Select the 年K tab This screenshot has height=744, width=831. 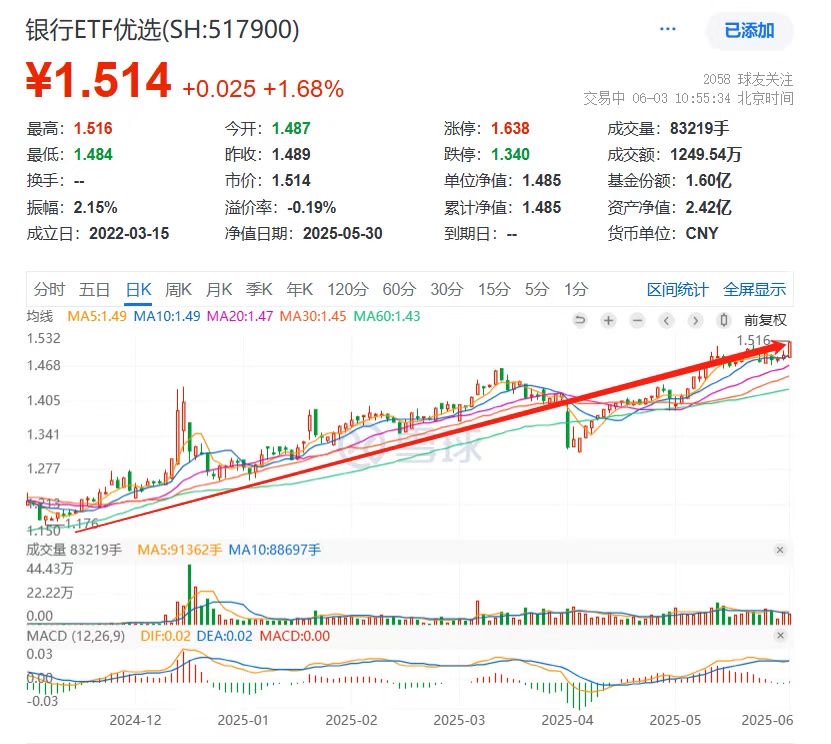pos(299,289)
